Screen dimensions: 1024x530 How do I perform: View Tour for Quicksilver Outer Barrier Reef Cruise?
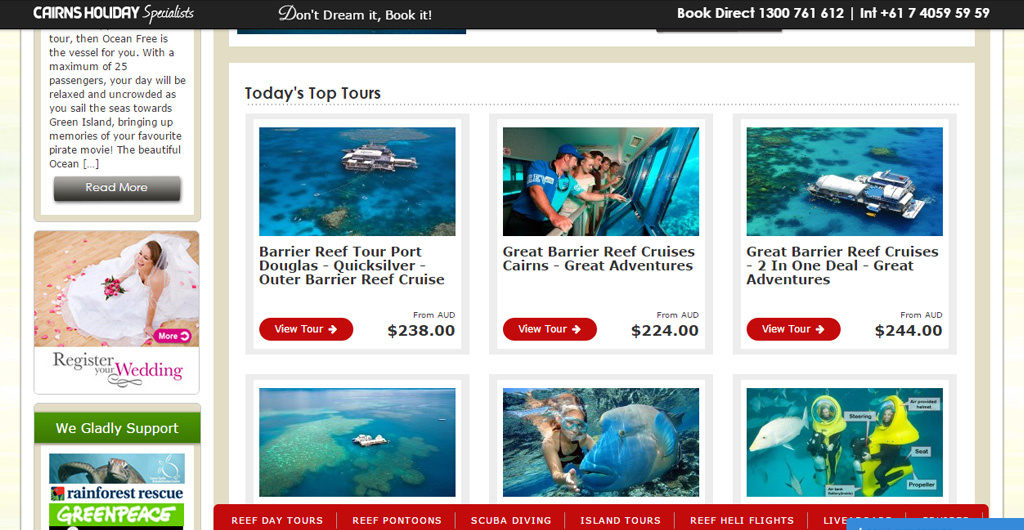click(x=306, y=329)
